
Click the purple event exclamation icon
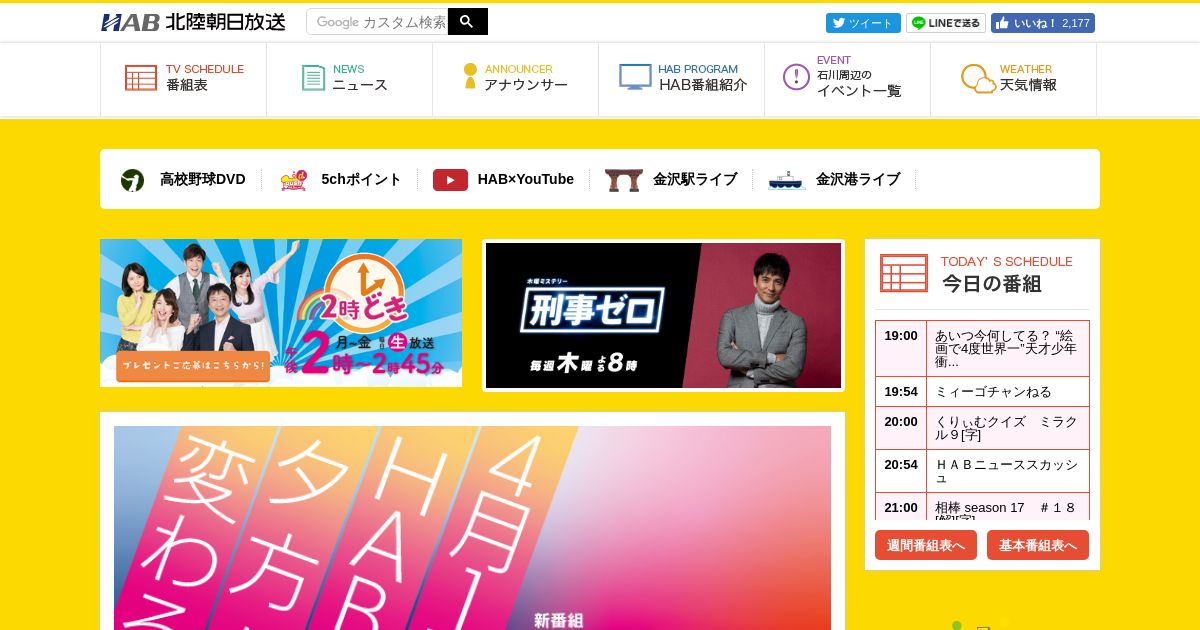tap(796, 77)
